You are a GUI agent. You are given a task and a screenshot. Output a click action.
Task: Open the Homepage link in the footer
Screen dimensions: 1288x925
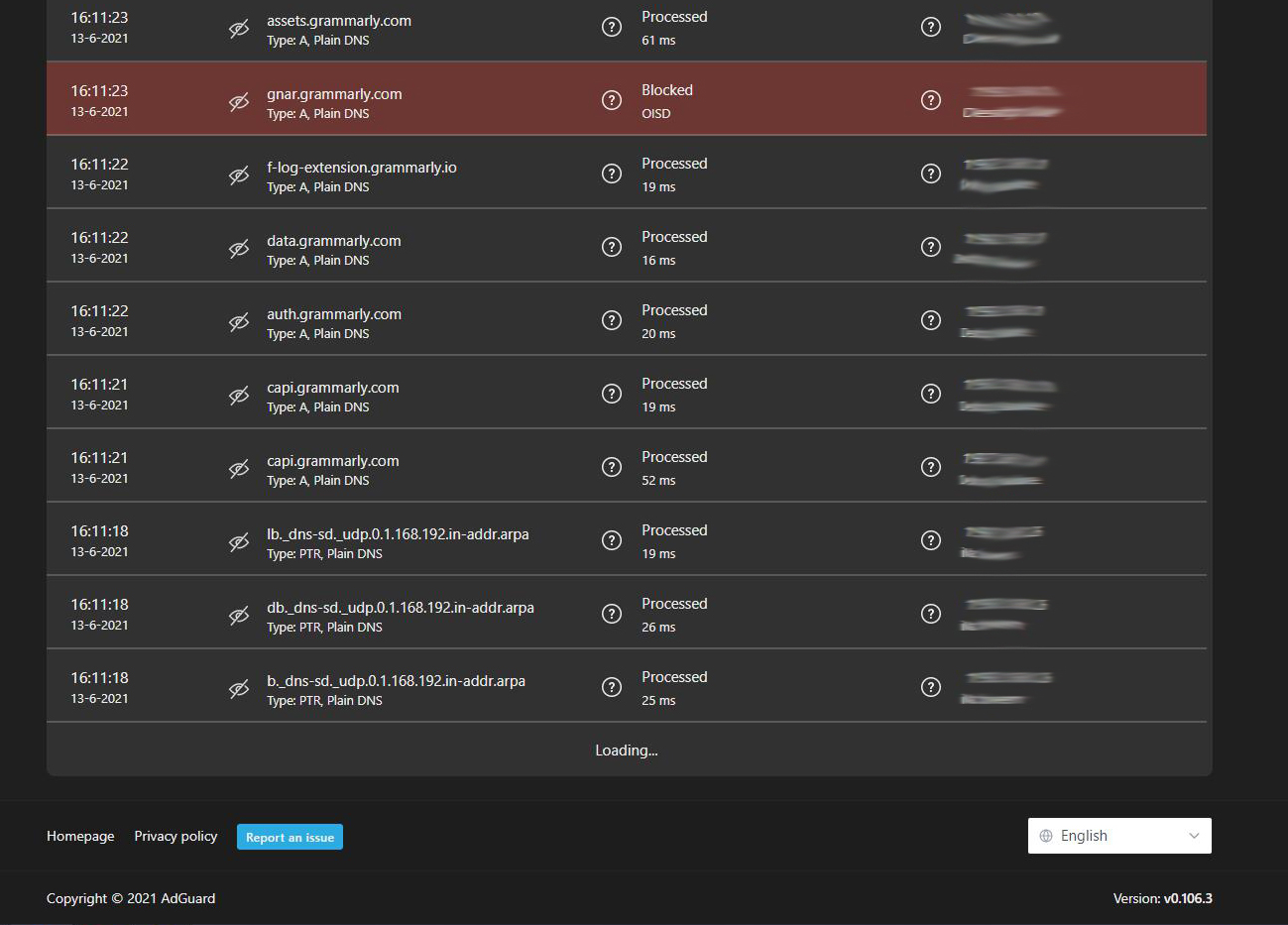pos(79,836)
